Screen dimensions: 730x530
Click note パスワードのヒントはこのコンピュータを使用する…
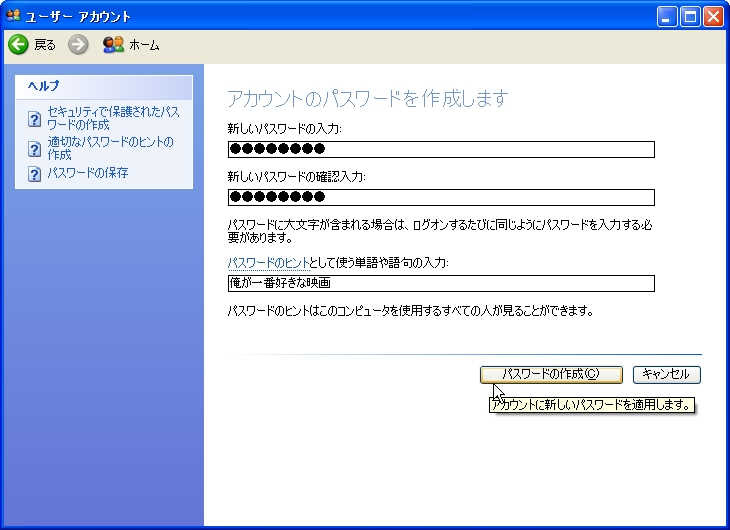click(411, 311)
